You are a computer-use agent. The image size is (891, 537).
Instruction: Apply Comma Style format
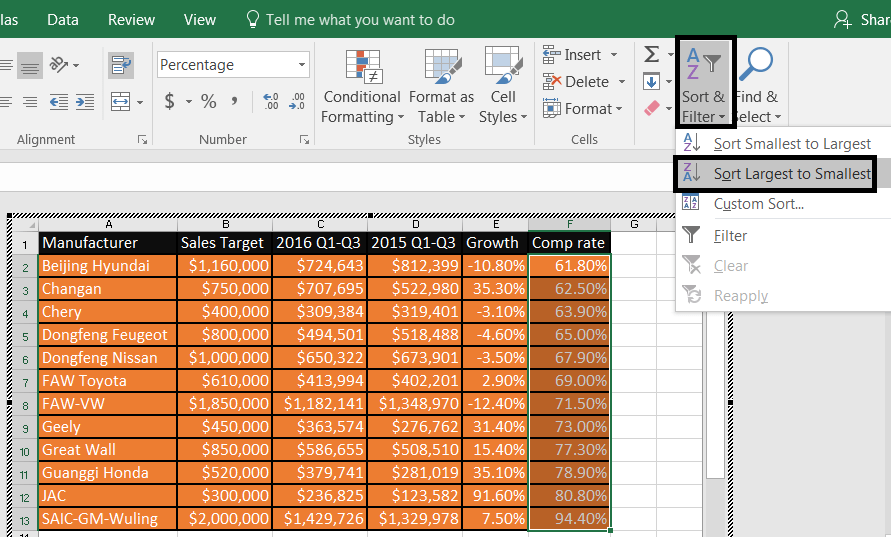234,102
